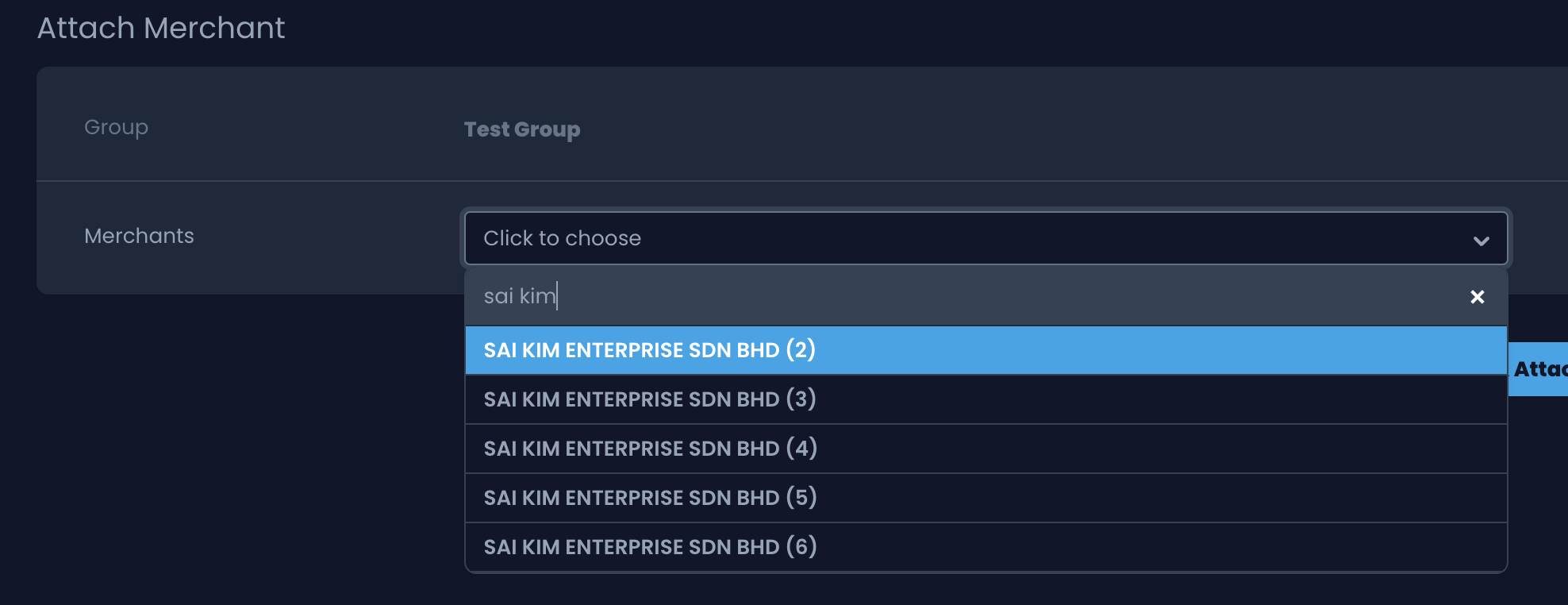Clear the merchant search text with X
Image resolution: width=1568 pixels, height=605 pixels.
[1477, 297]
